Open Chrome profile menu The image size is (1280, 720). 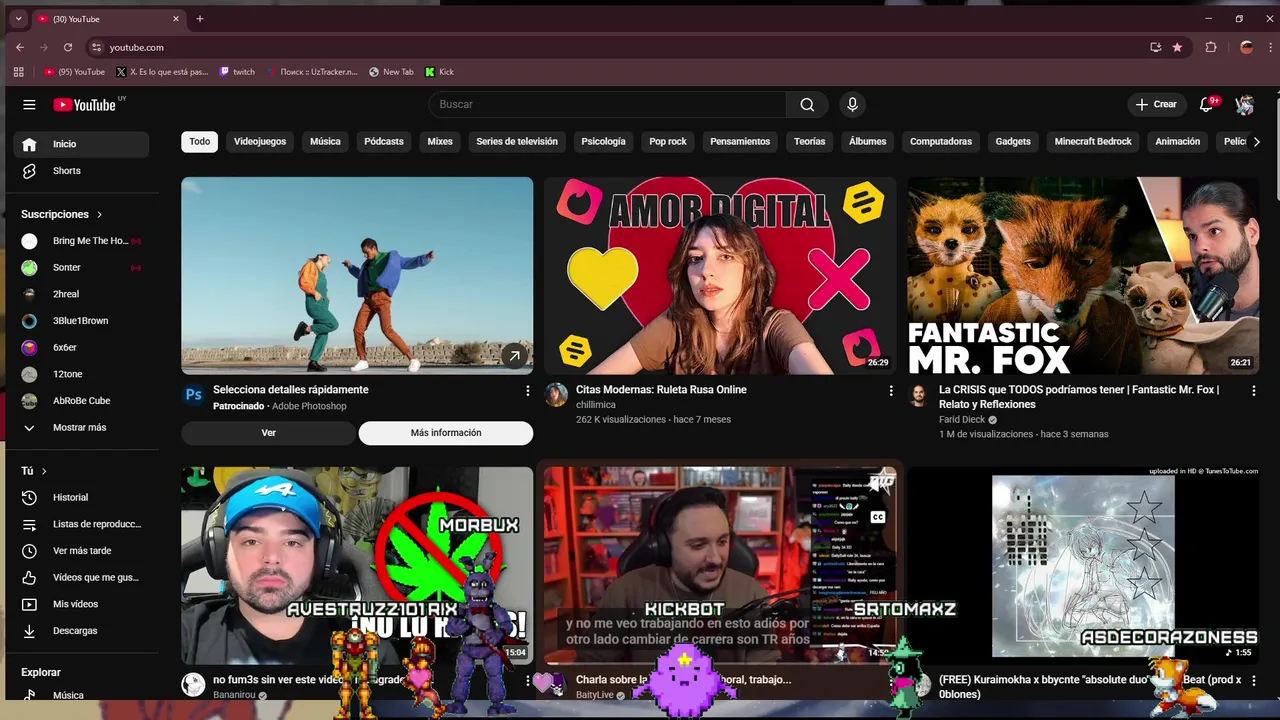click(x=1246, y=47)
